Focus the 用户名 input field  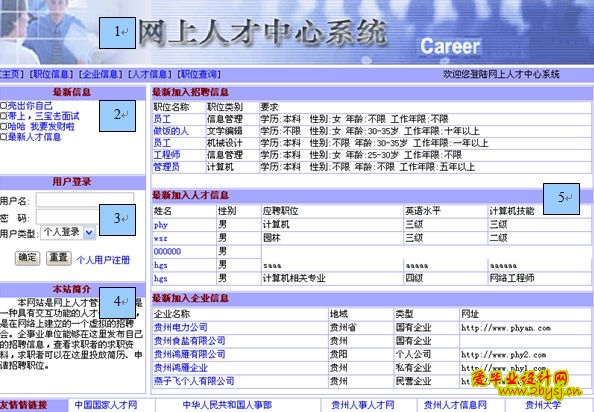[85, 200]
